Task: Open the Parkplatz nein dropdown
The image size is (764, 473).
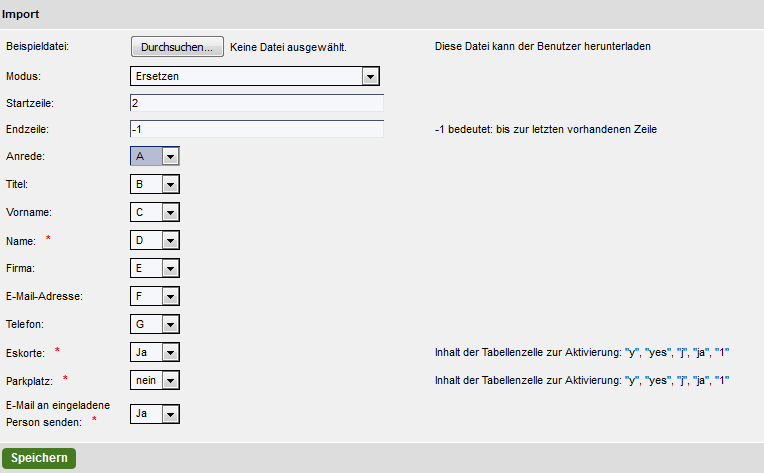Action: (155, 380)
